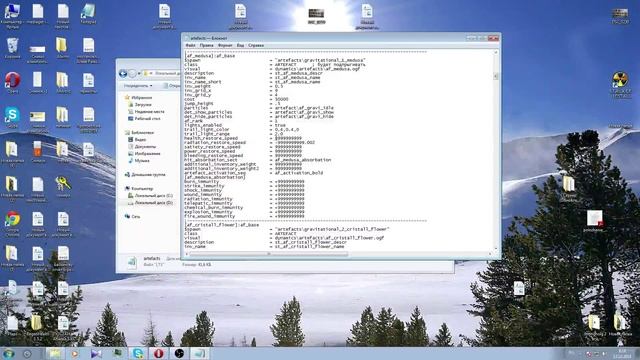Click the artefacts file icon in details pane
The height and width of the screenshot is (360, 640).
tap(132, 262)
